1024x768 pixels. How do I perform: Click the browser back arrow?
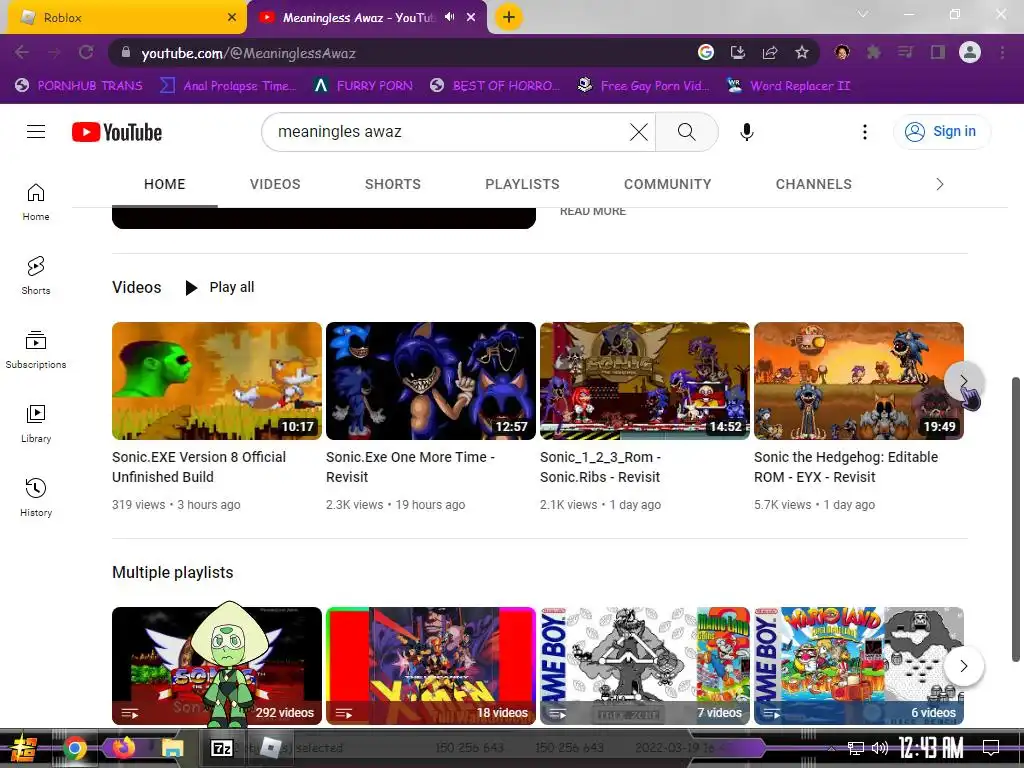tap(22, 52)
